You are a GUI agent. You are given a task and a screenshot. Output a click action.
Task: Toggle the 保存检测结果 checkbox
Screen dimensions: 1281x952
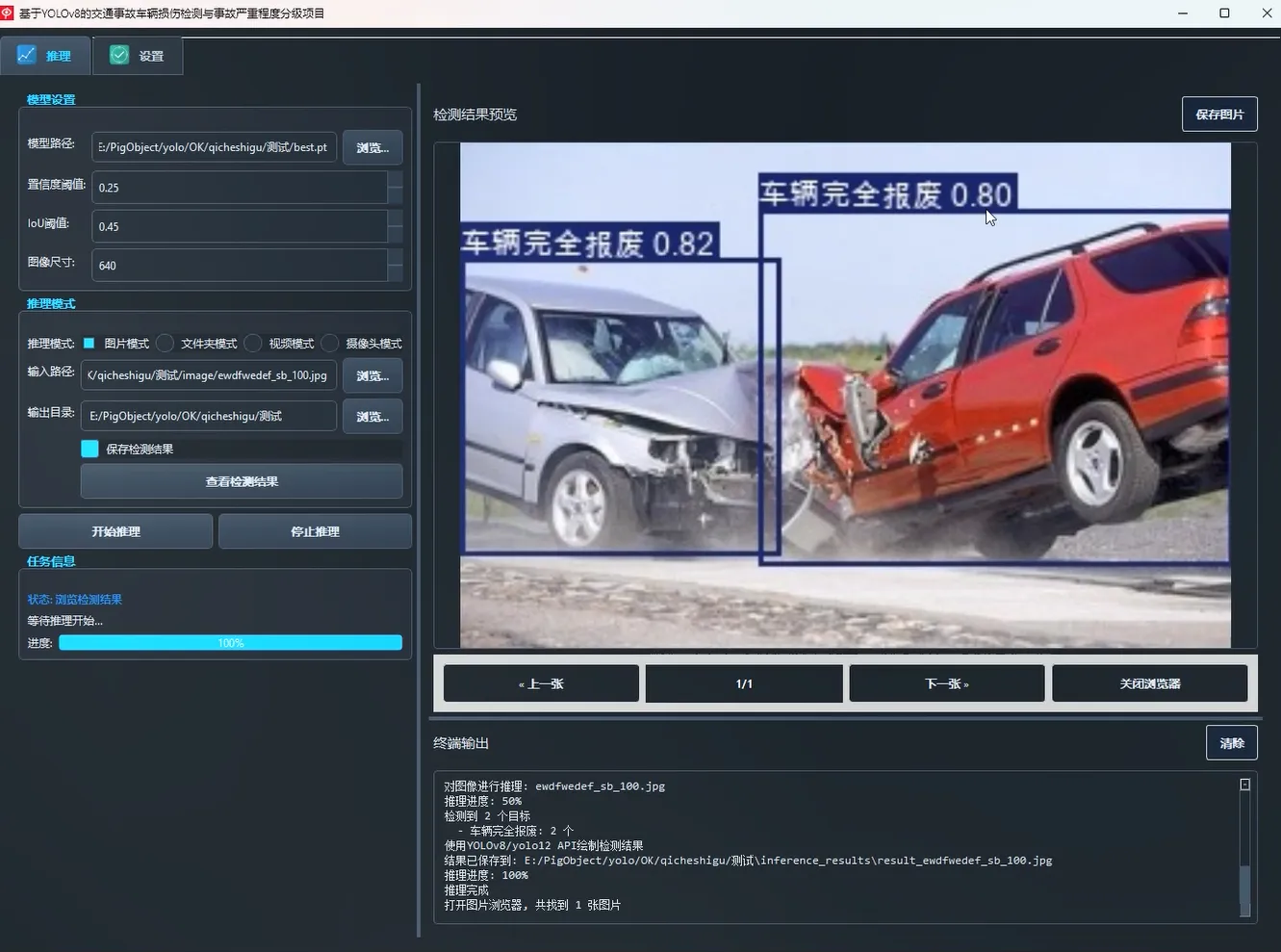coord(90,449)
